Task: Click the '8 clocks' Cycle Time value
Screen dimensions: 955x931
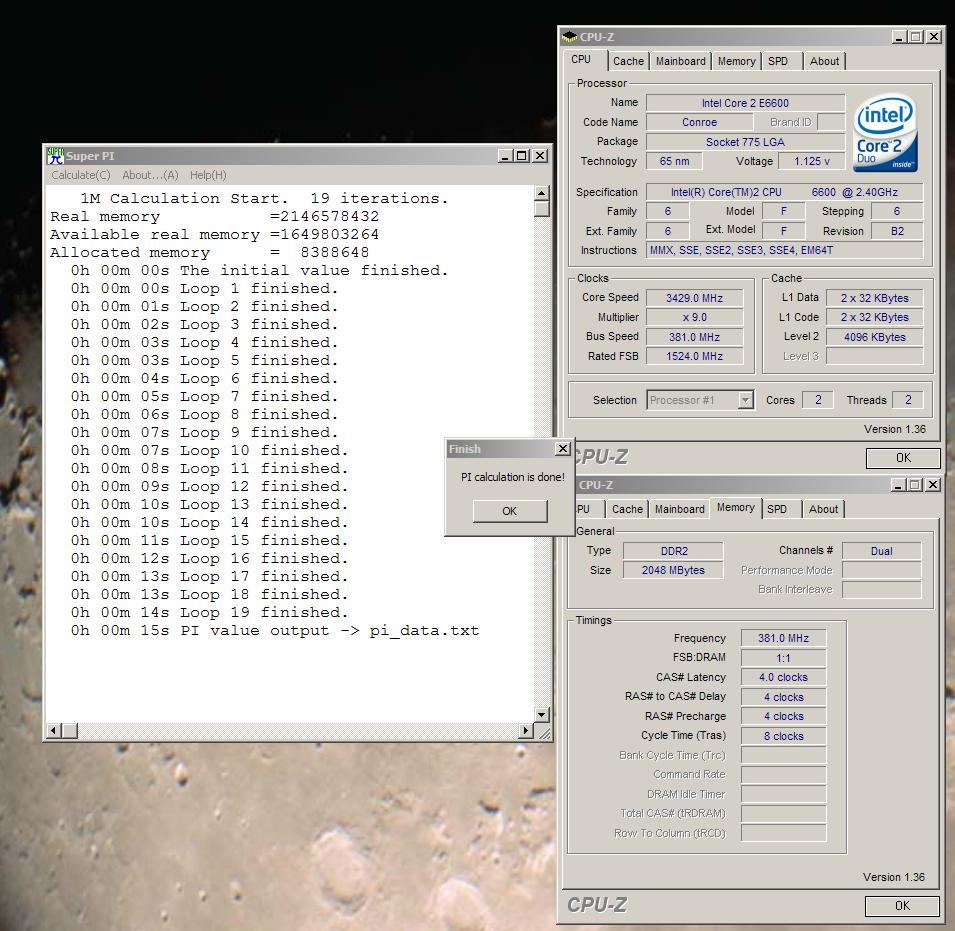Action: (783, 736)
